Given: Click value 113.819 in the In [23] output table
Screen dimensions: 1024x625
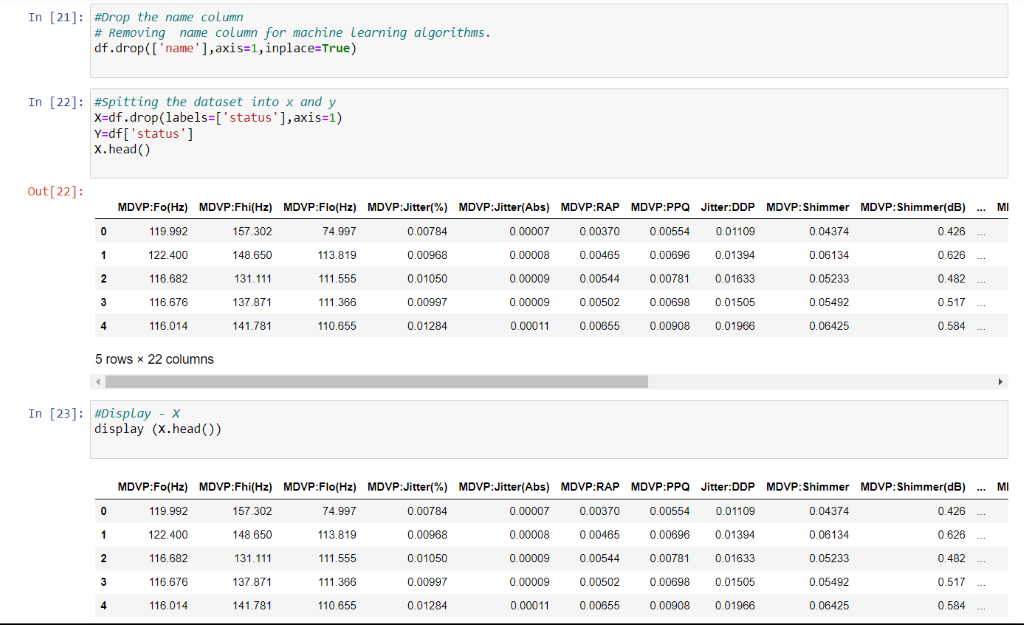Looking at the screenshot, I should [337, 535].
